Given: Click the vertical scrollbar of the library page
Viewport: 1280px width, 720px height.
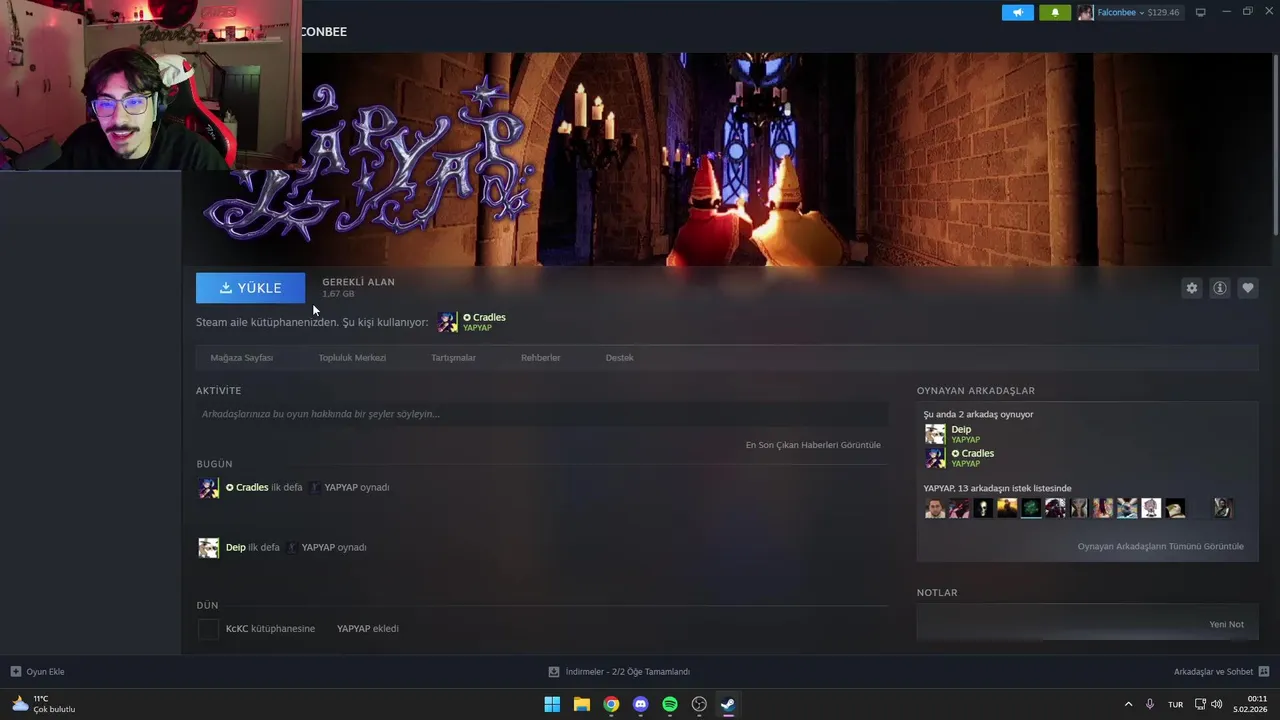Looking at the screenshot, I should click(x=1274, y=145).
